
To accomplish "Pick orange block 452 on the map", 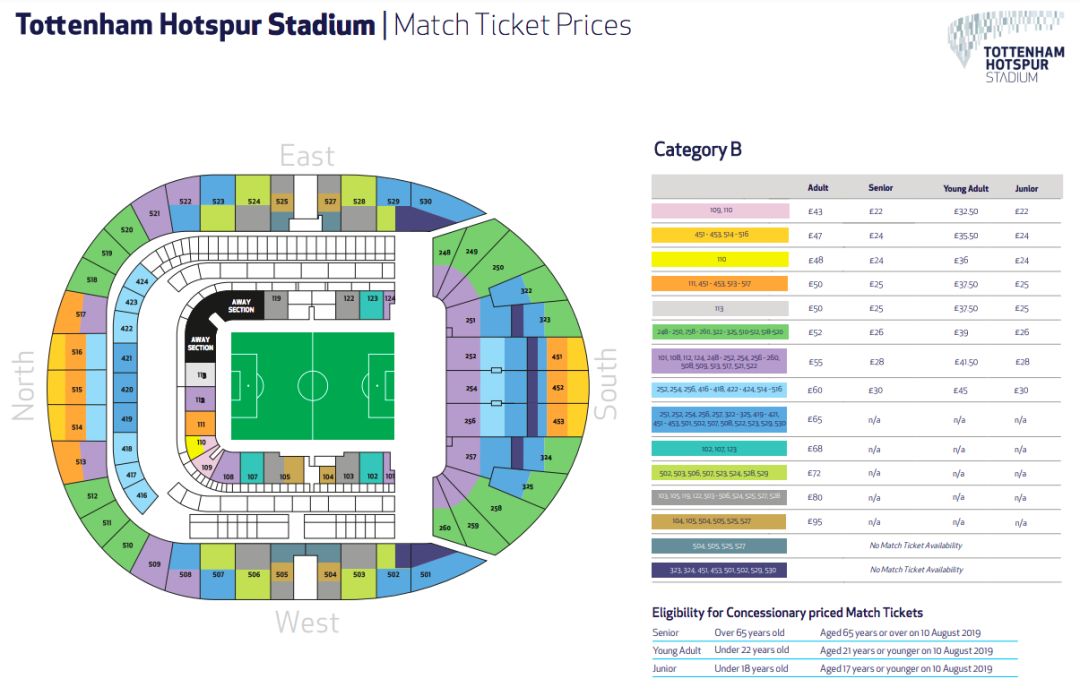I will (x=557, y=387).
